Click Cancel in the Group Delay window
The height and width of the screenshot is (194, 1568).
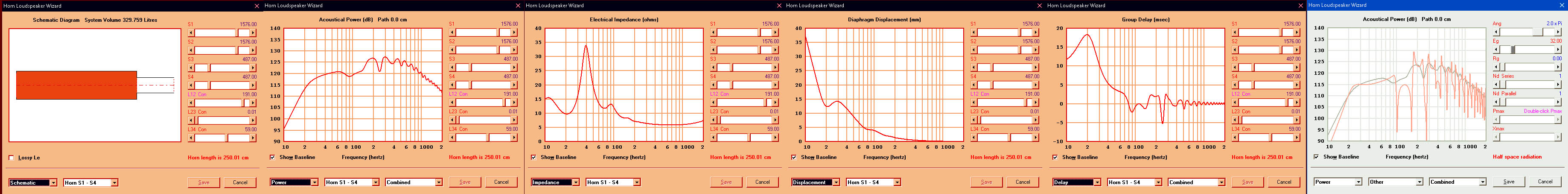coord(1284,182)
